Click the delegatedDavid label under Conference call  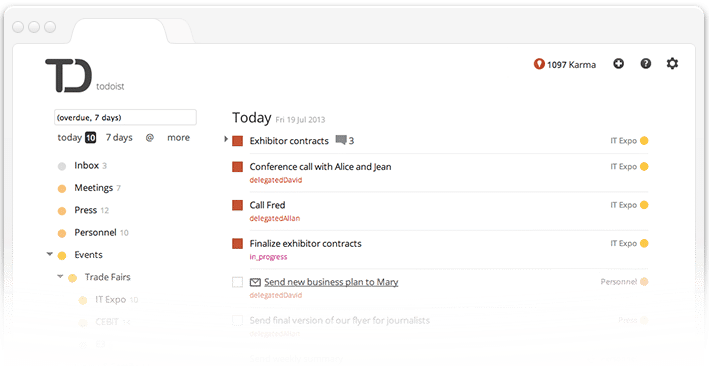click(x=276, y=180)
